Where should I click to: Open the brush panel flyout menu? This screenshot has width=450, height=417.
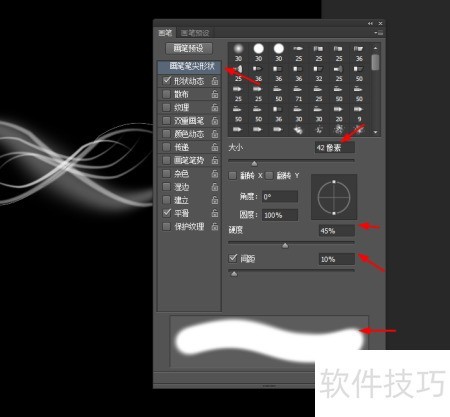point(379,33)
